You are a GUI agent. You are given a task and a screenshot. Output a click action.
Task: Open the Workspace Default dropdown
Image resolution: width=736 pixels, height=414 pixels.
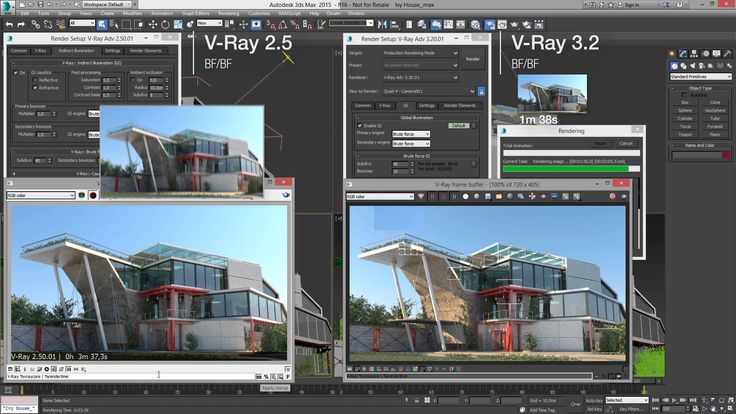point(108,4)
